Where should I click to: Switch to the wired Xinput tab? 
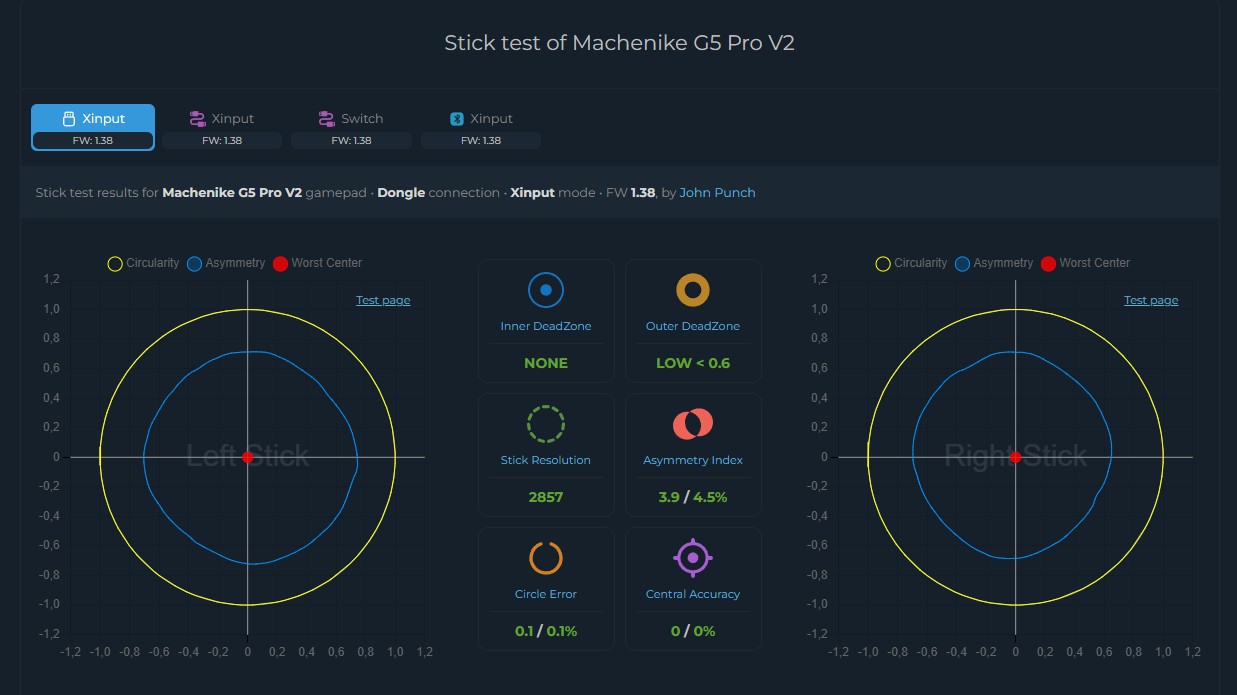222,127
